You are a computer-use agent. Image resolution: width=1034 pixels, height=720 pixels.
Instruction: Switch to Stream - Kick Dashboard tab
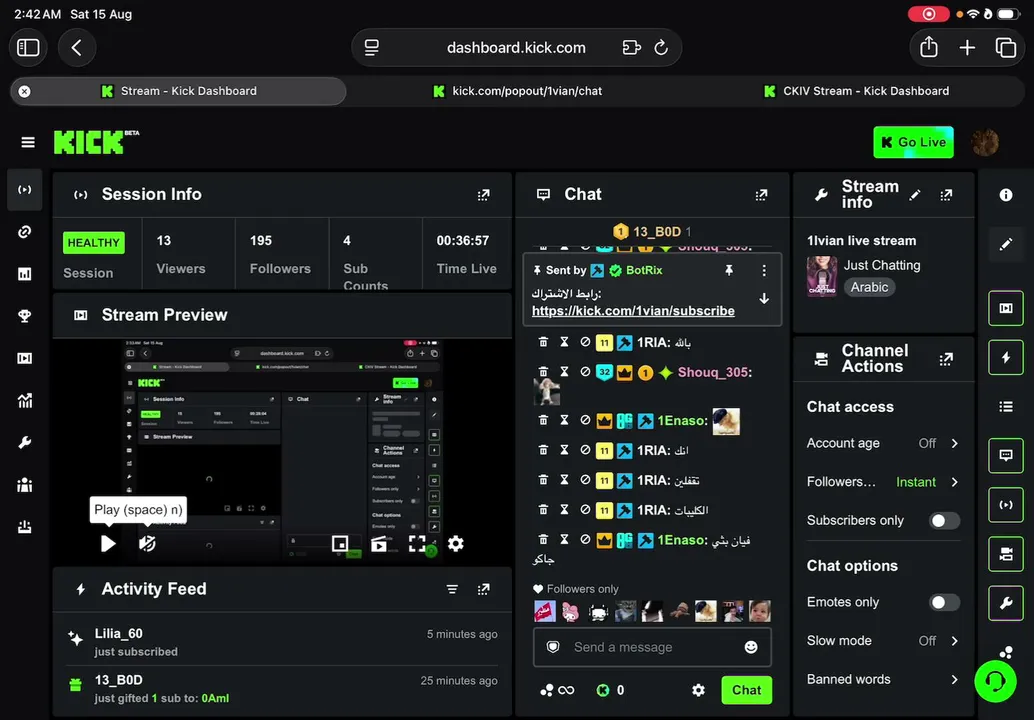click(178, 91)
